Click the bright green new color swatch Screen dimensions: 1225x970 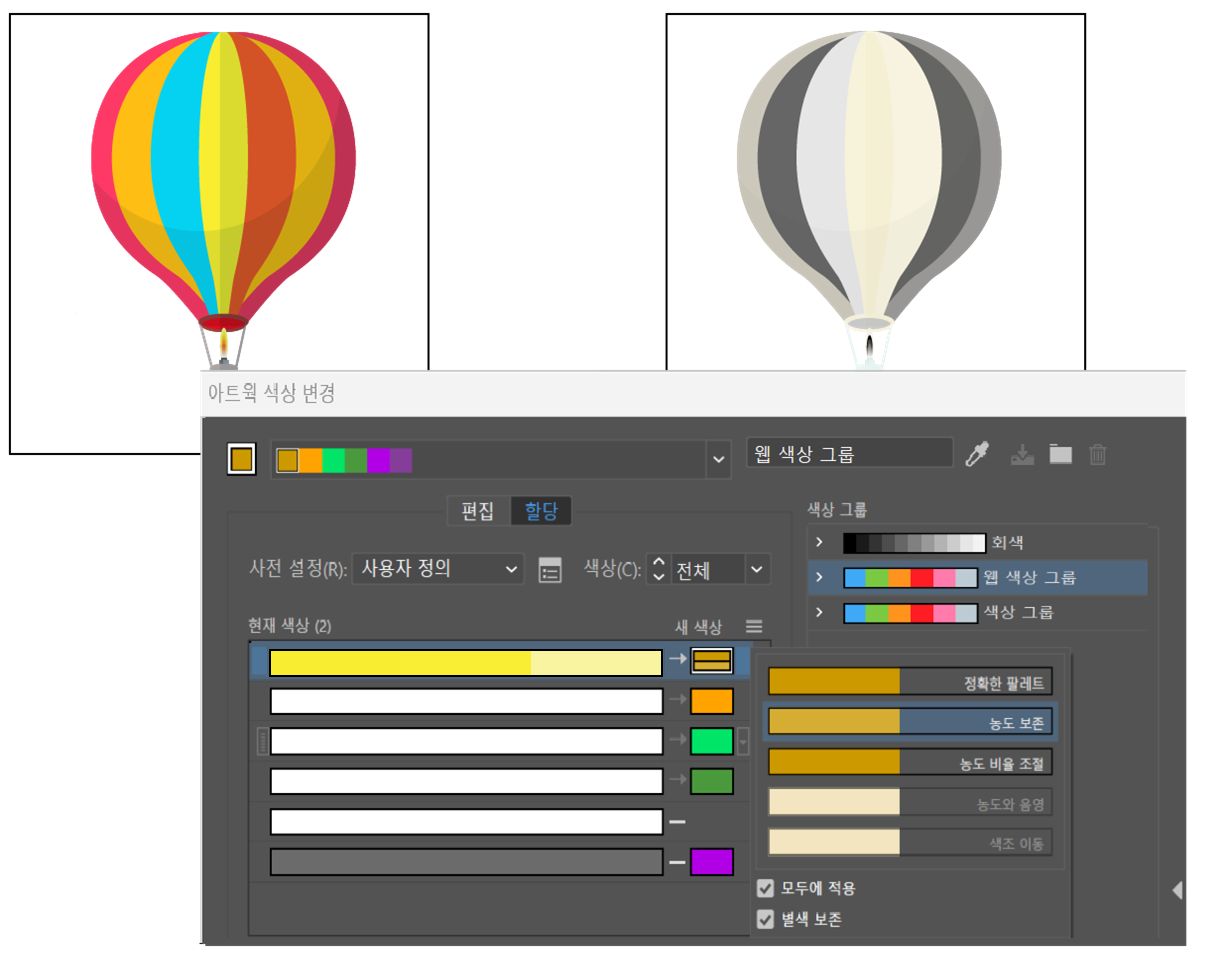(712, 741)
